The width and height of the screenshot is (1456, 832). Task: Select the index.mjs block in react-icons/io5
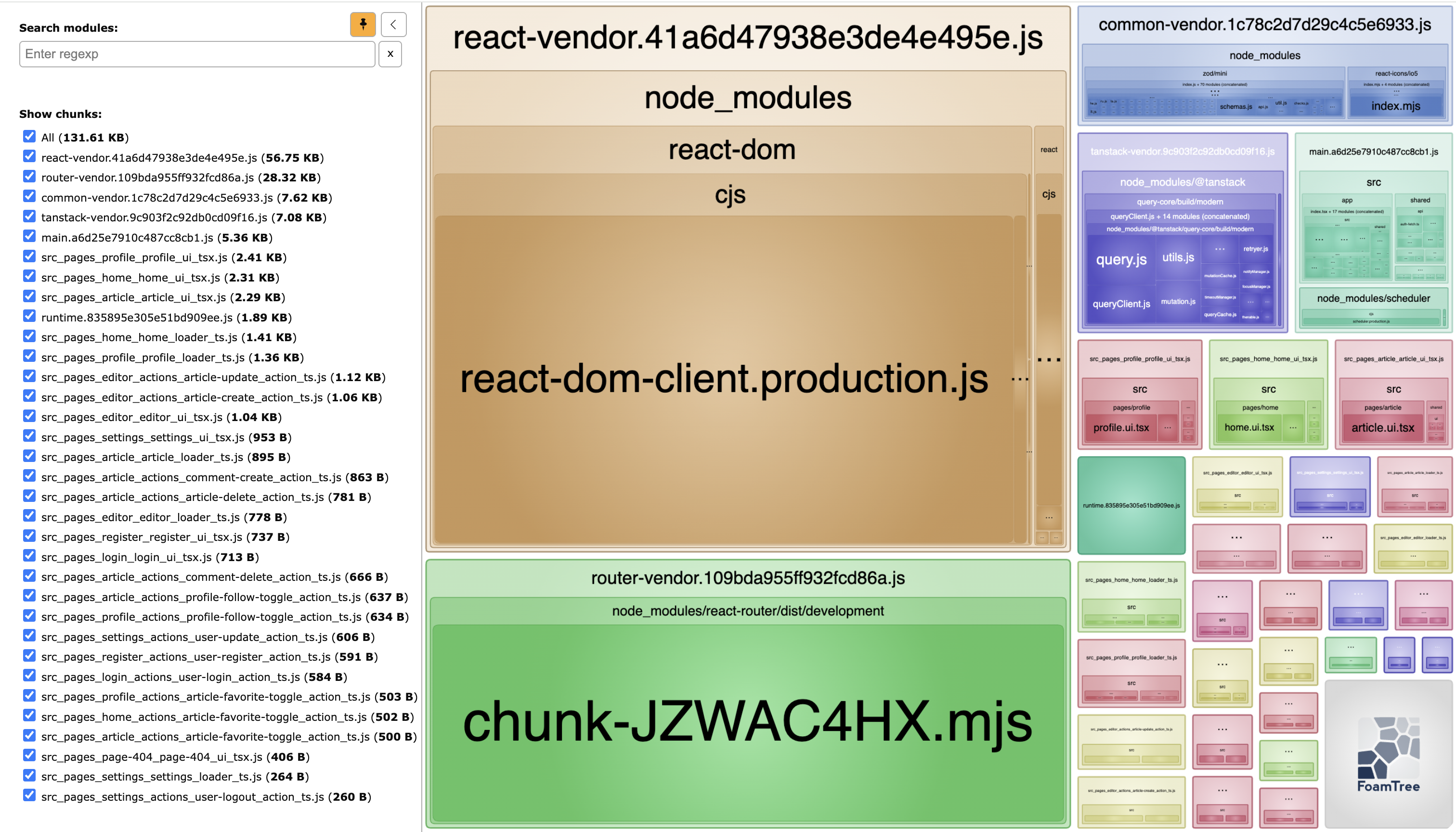coord(1395,106)
